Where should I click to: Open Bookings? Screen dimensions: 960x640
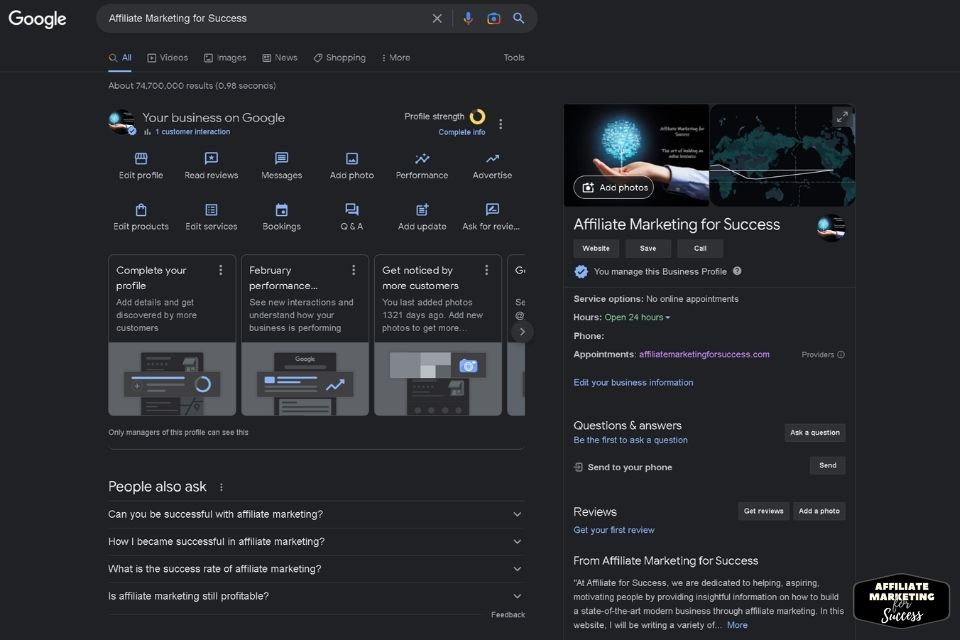[x=282, y=217]
